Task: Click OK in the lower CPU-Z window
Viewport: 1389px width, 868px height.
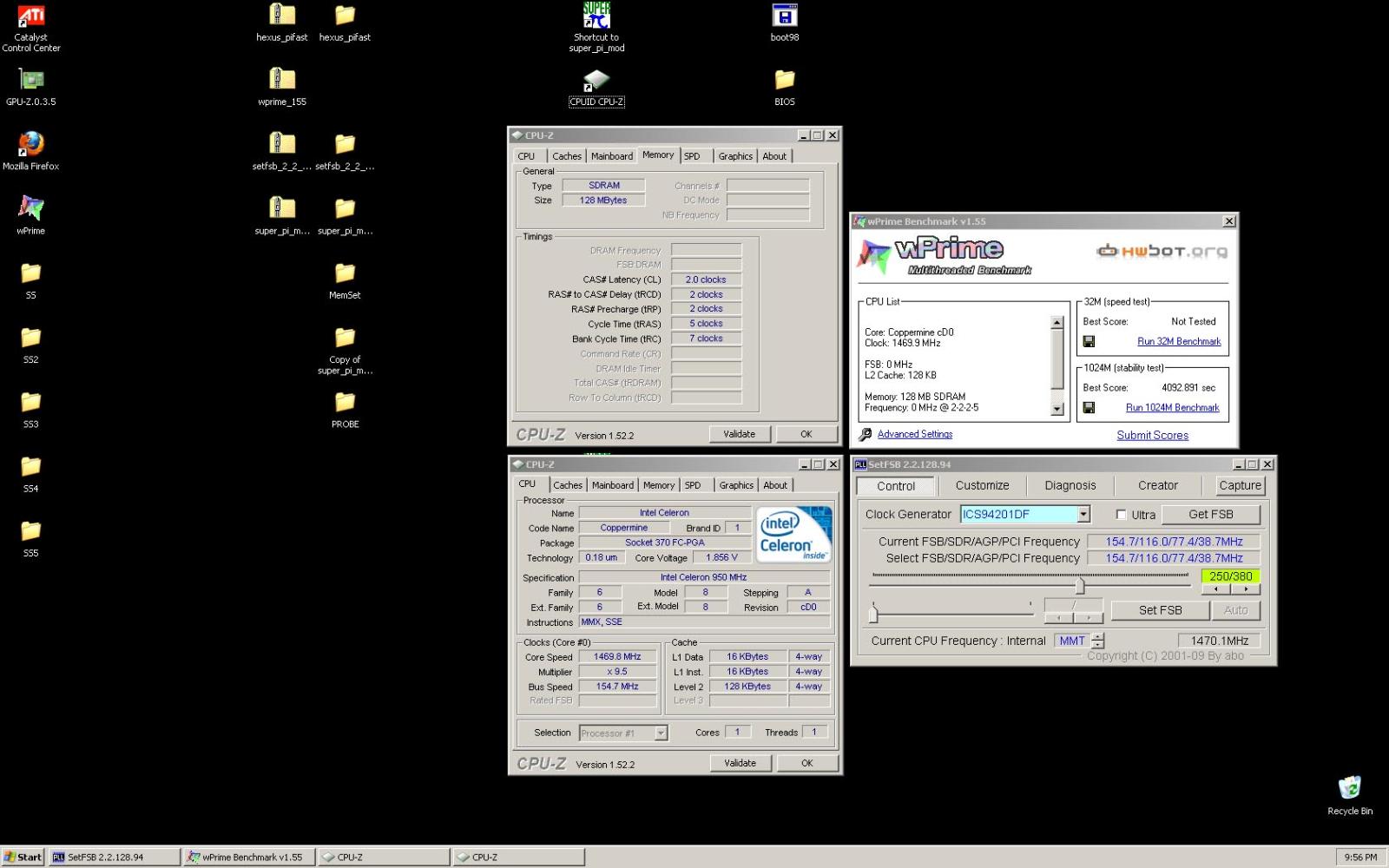Action: point(807,763)
